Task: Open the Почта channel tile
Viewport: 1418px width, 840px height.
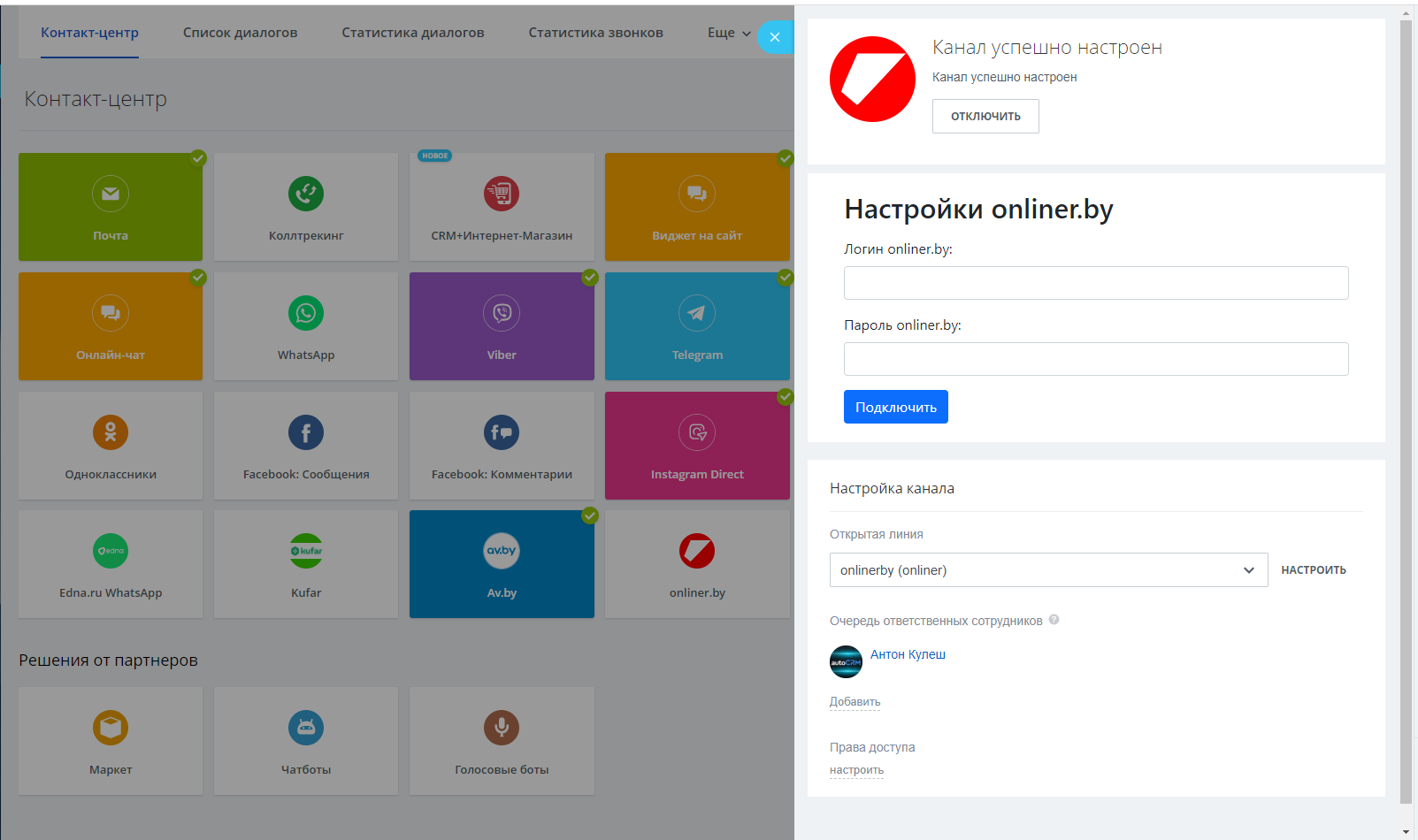Action: tap(111, 207)
